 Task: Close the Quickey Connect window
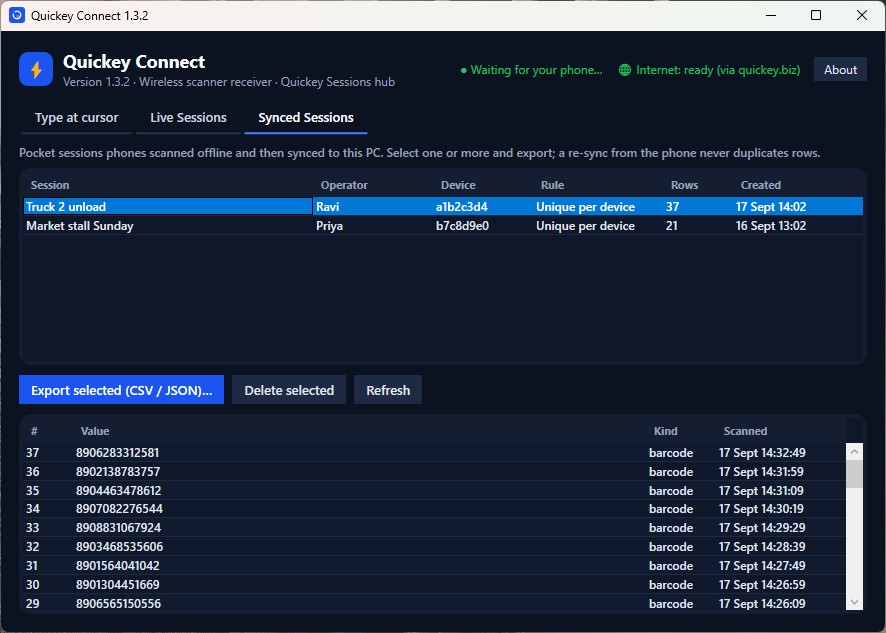click(x=862, y=15)
